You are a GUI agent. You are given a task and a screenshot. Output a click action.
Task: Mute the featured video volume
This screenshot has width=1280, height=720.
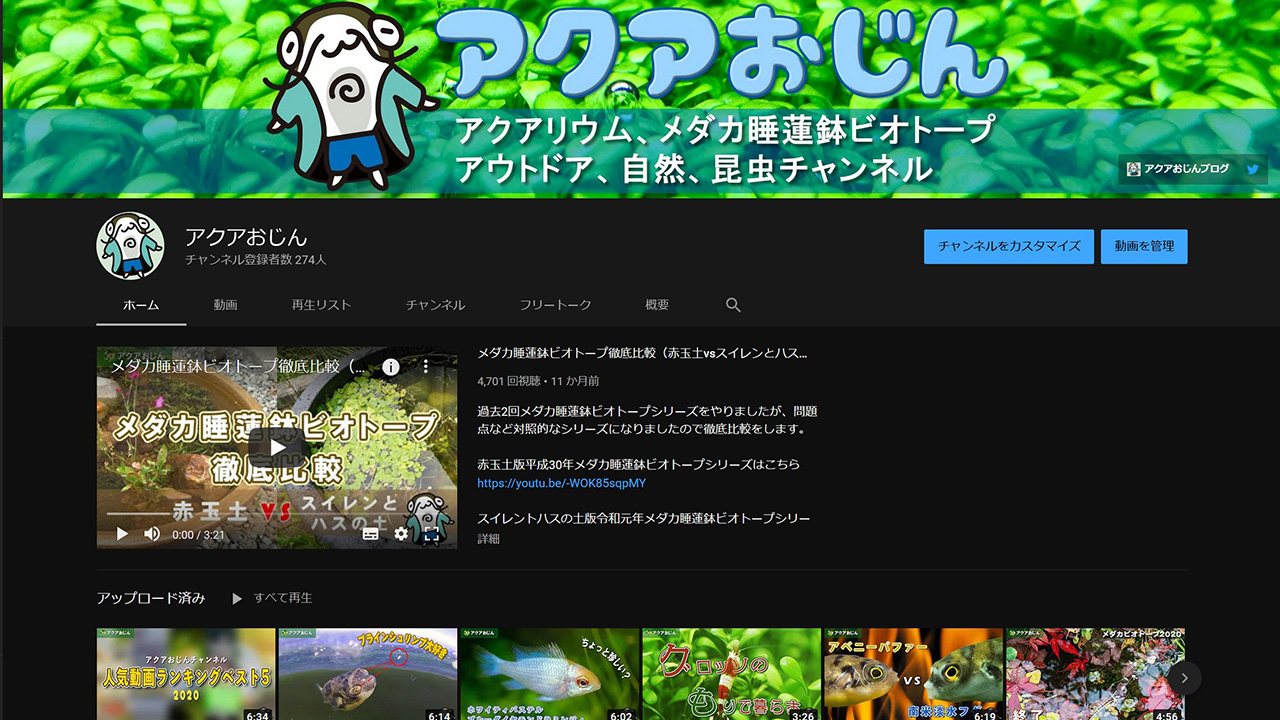click(152, 534)
